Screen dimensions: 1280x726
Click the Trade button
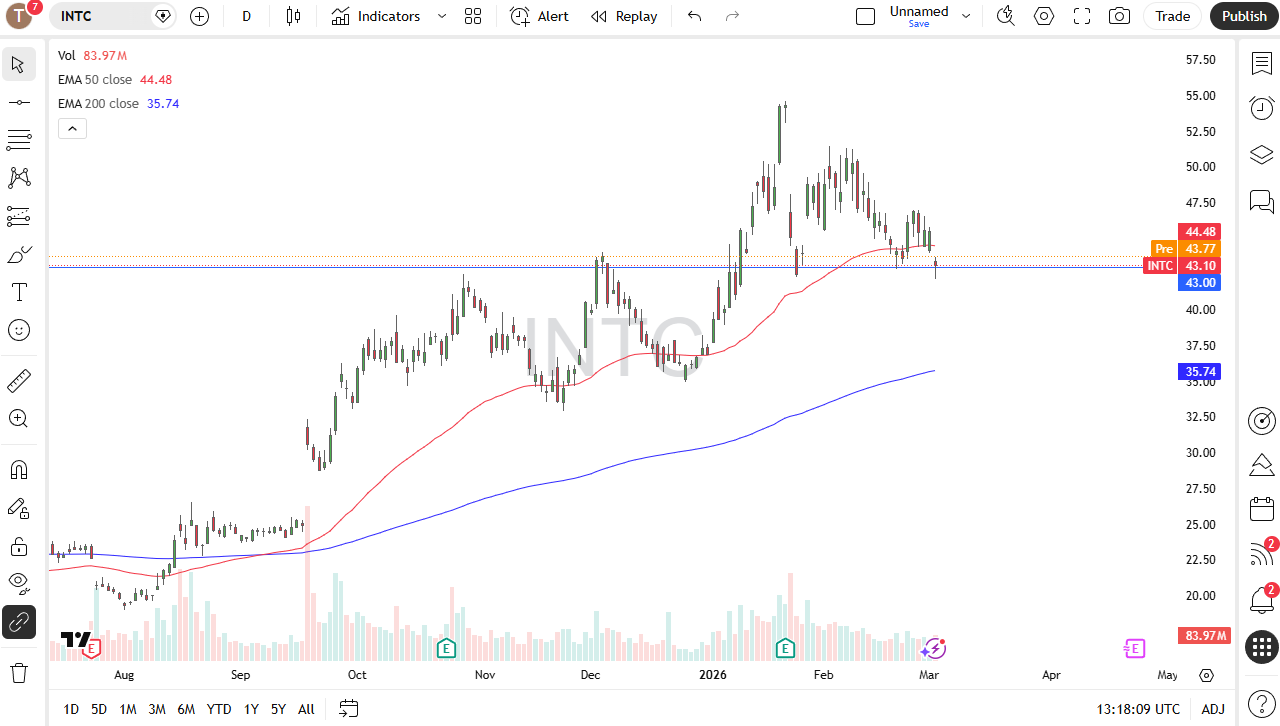(x=1173, y=16)
